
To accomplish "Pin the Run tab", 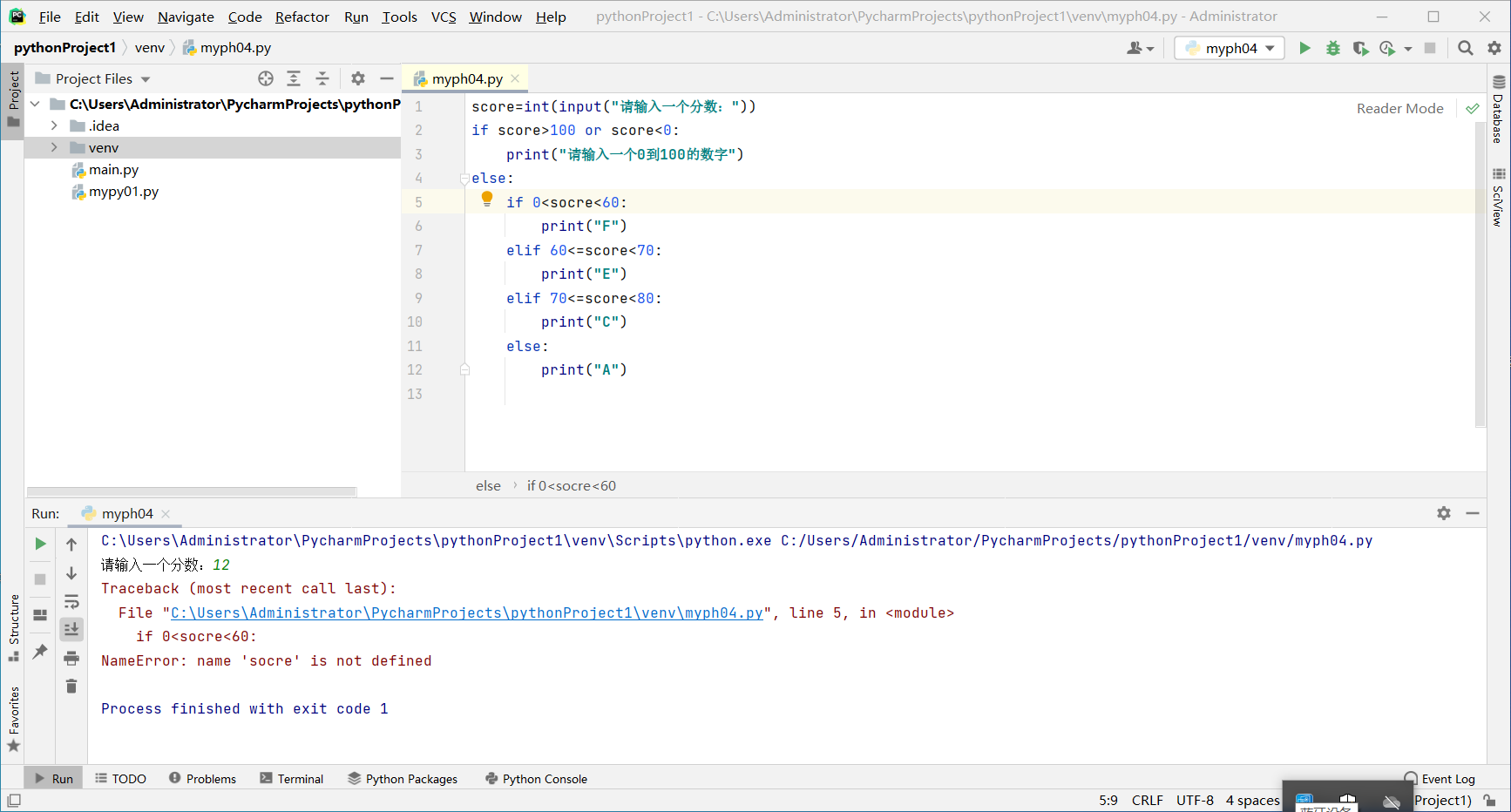I will tap(40, 651).
